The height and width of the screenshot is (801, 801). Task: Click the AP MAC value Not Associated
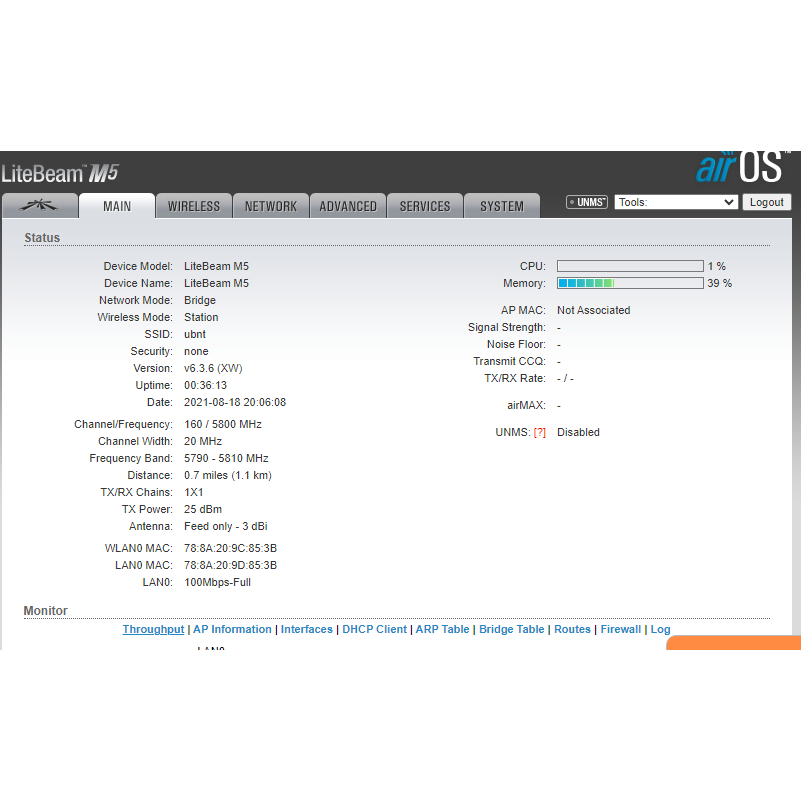(x=594, y=311)
